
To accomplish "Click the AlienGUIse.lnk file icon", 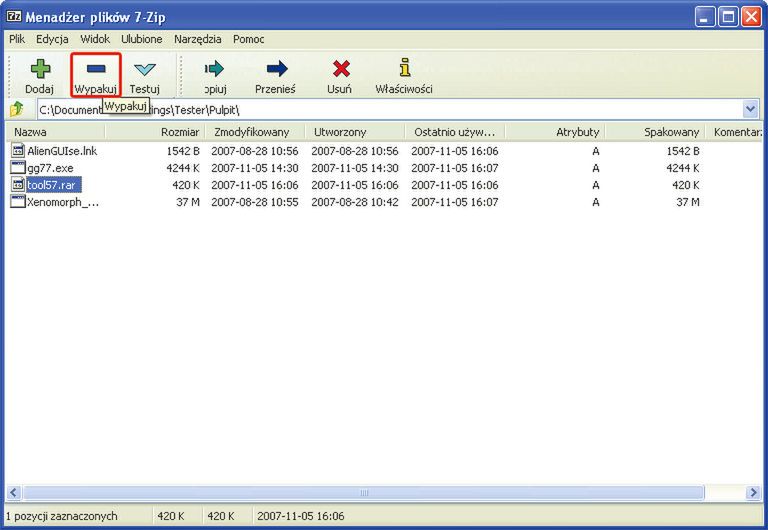I will click(x=18, y=150).
